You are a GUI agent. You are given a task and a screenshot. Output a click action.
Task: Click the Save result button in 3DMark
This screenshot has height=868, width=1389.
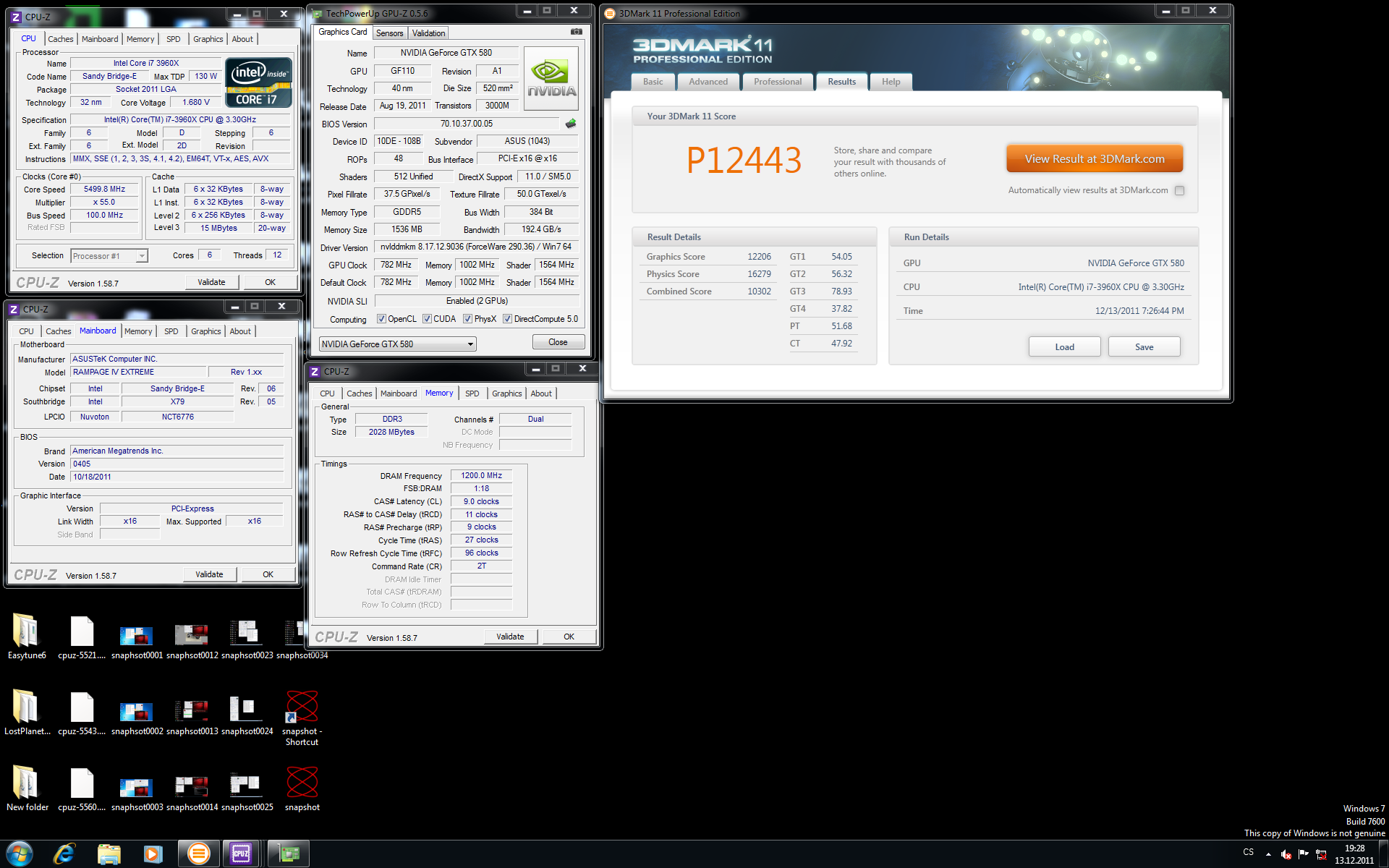1143,346
